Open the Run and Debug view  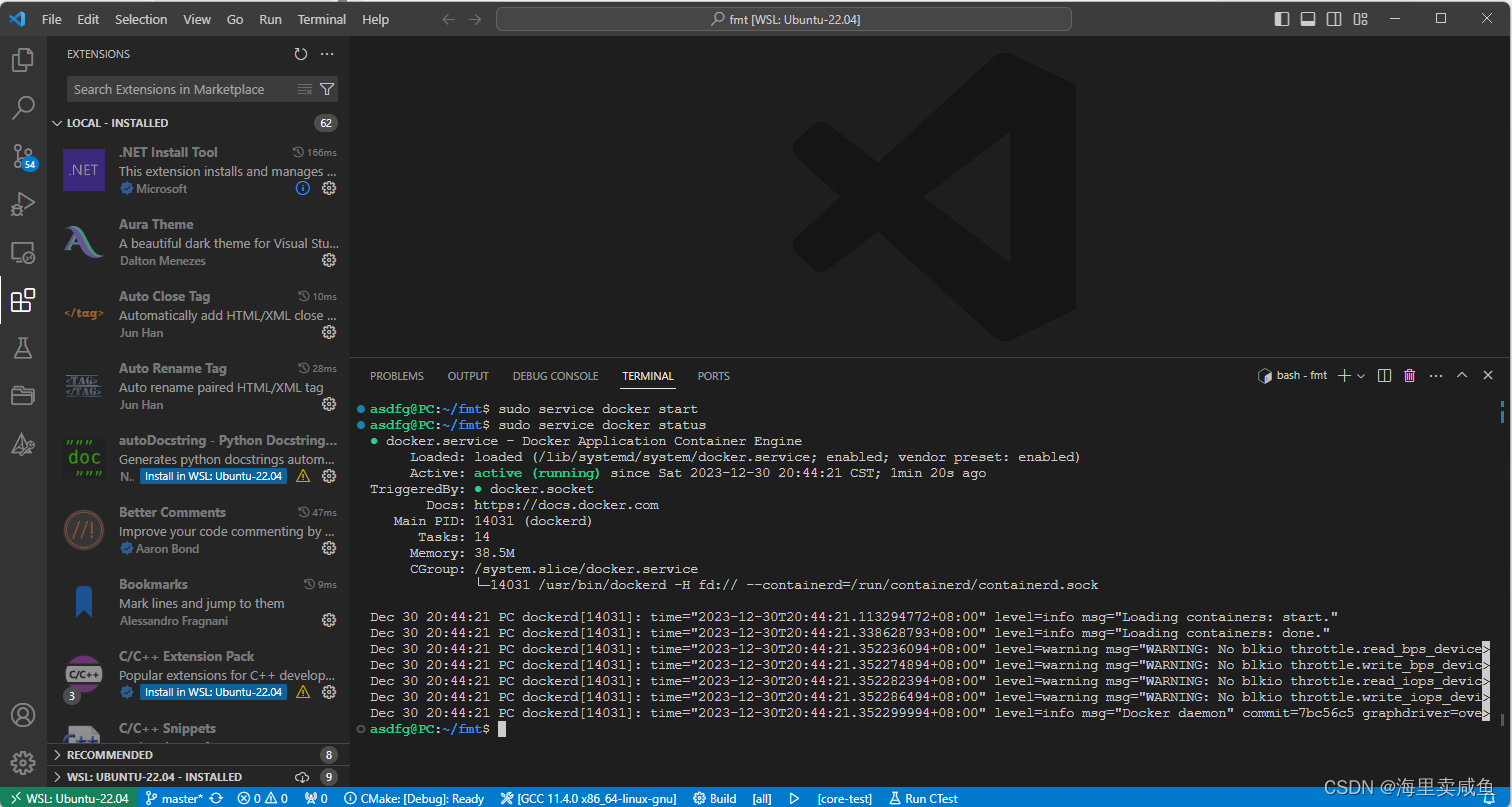pyautogui.click(x=23, y=204)
